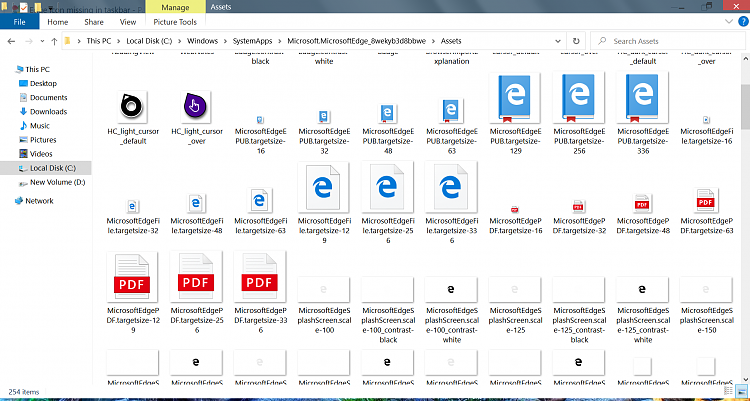This screenshot has width=750, height=401.
Task: Select MicrosoftEdgeFile.targetsize-32 icon
Action: tap(132, 206)
